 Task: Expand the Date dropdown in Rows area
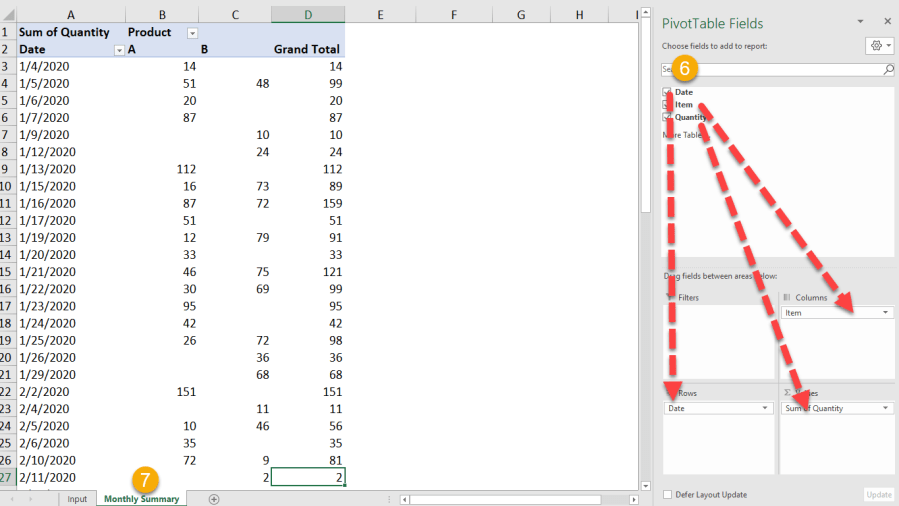[x=766, y=408]
